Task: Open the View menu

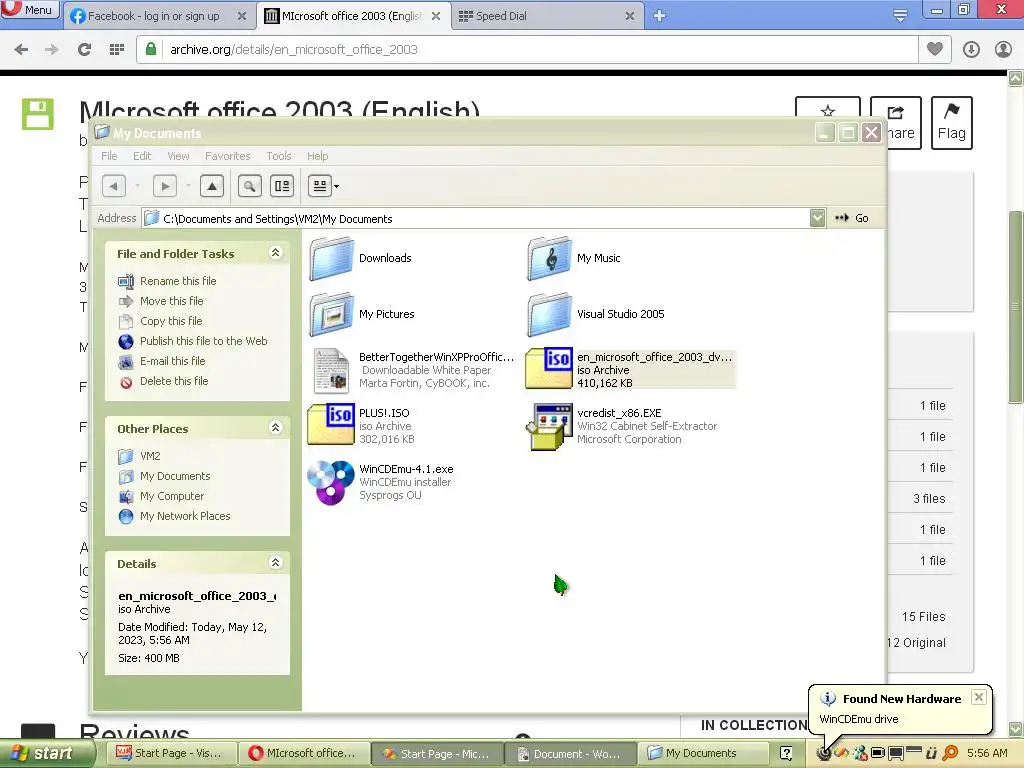Action: click(x=178, y=156)
